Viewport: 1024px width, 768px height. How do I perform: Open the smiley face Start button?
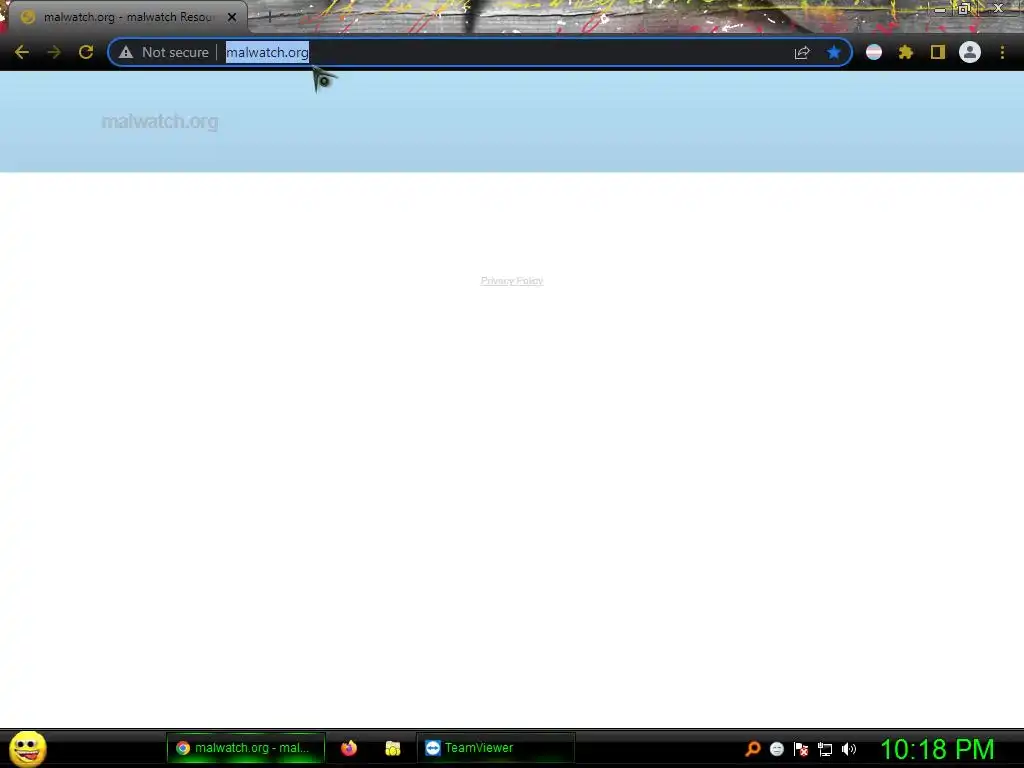(27, 748)
